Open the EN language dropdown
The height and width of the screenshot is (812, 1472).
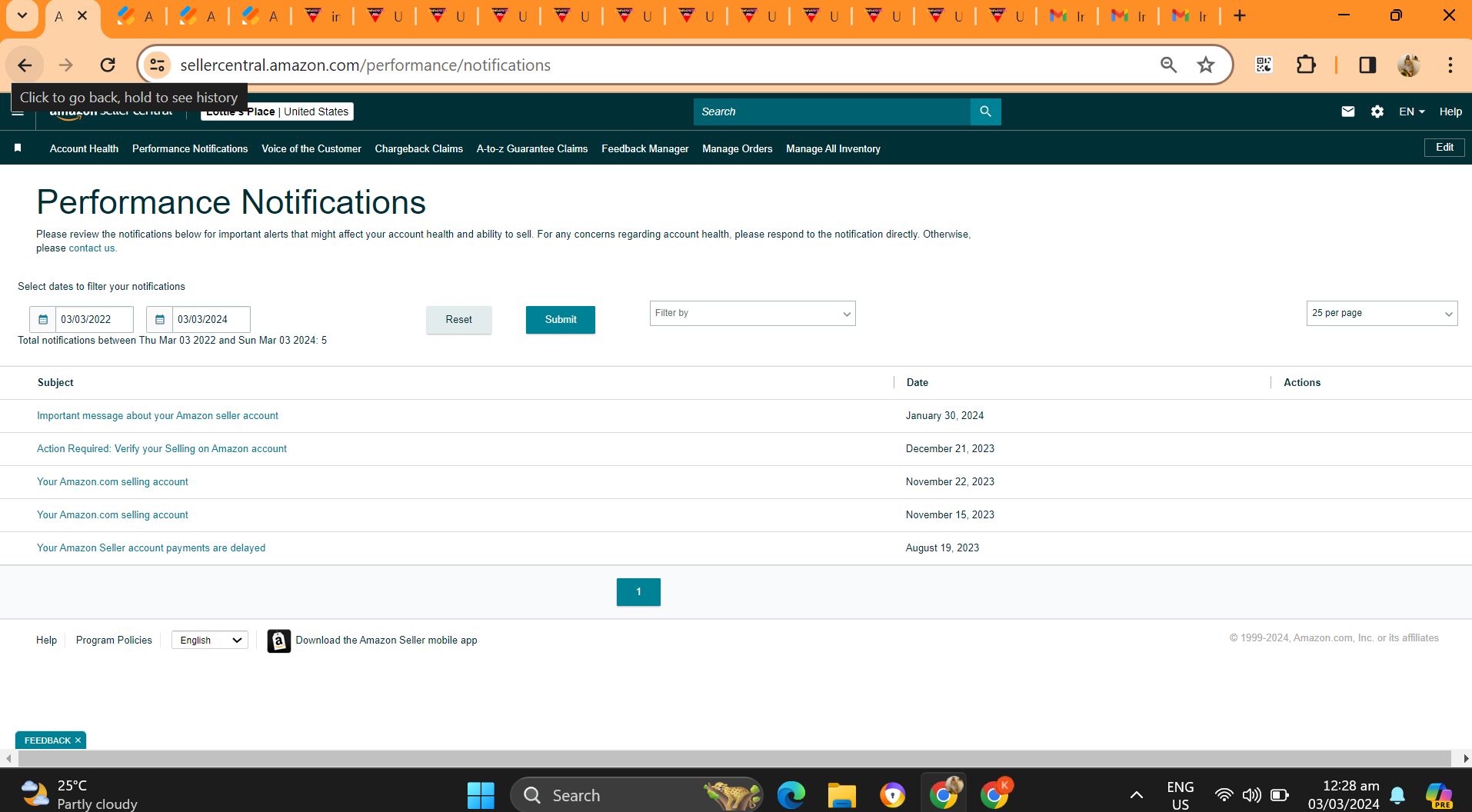click(1411, 111)
